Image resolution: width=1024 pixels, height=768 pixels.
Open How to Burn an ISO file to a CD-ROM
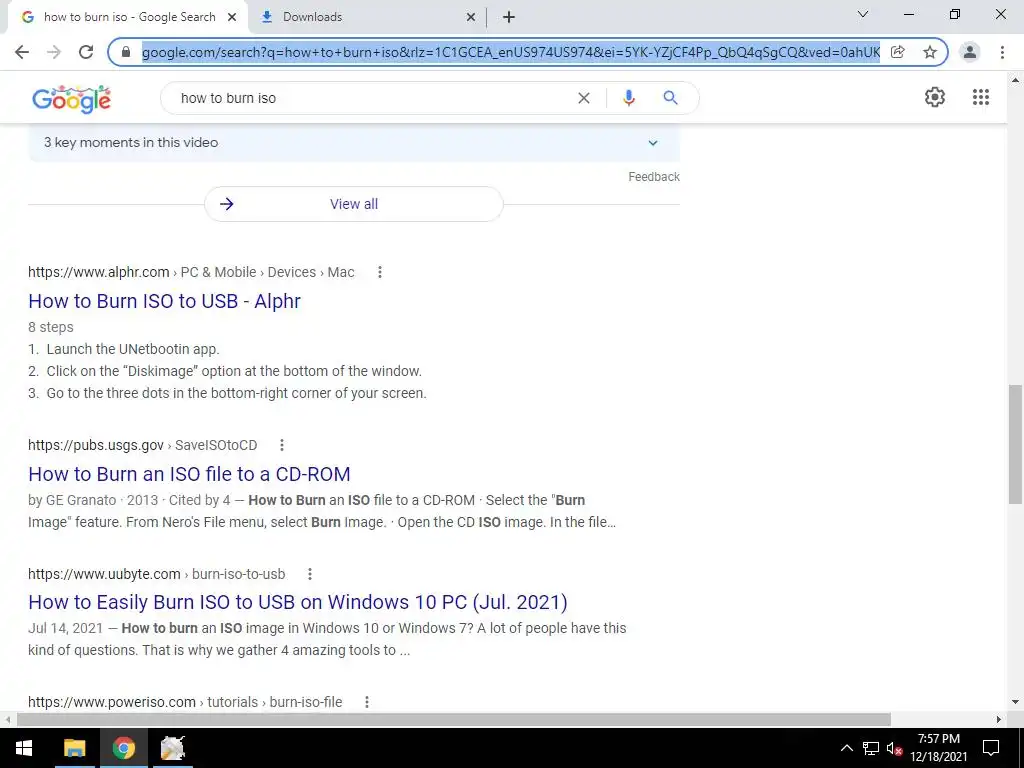coord(189,474)
